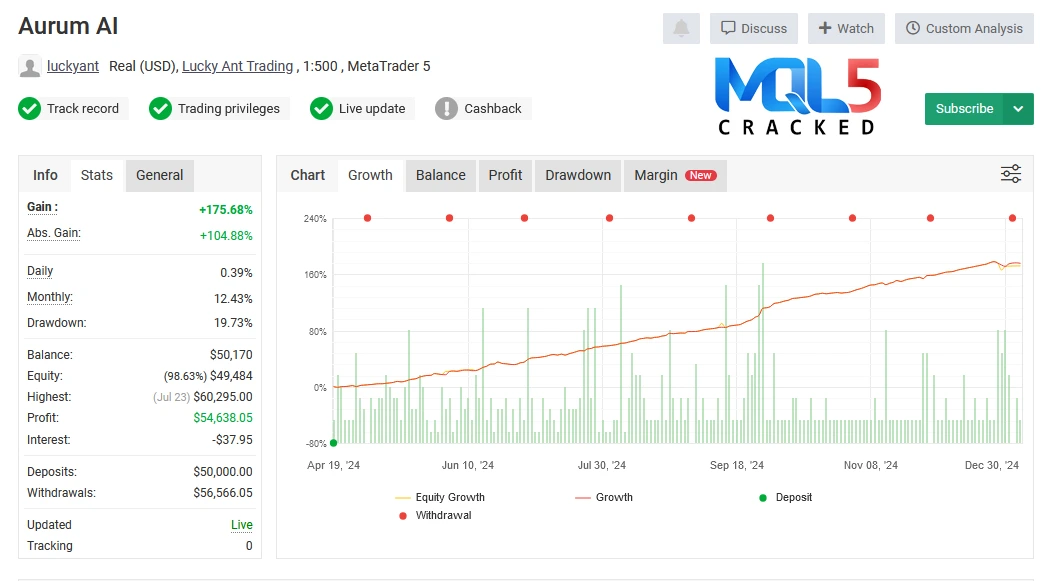Click the Trading privileges label
This screenshot has height=581, width=1049.
point(229,108)
